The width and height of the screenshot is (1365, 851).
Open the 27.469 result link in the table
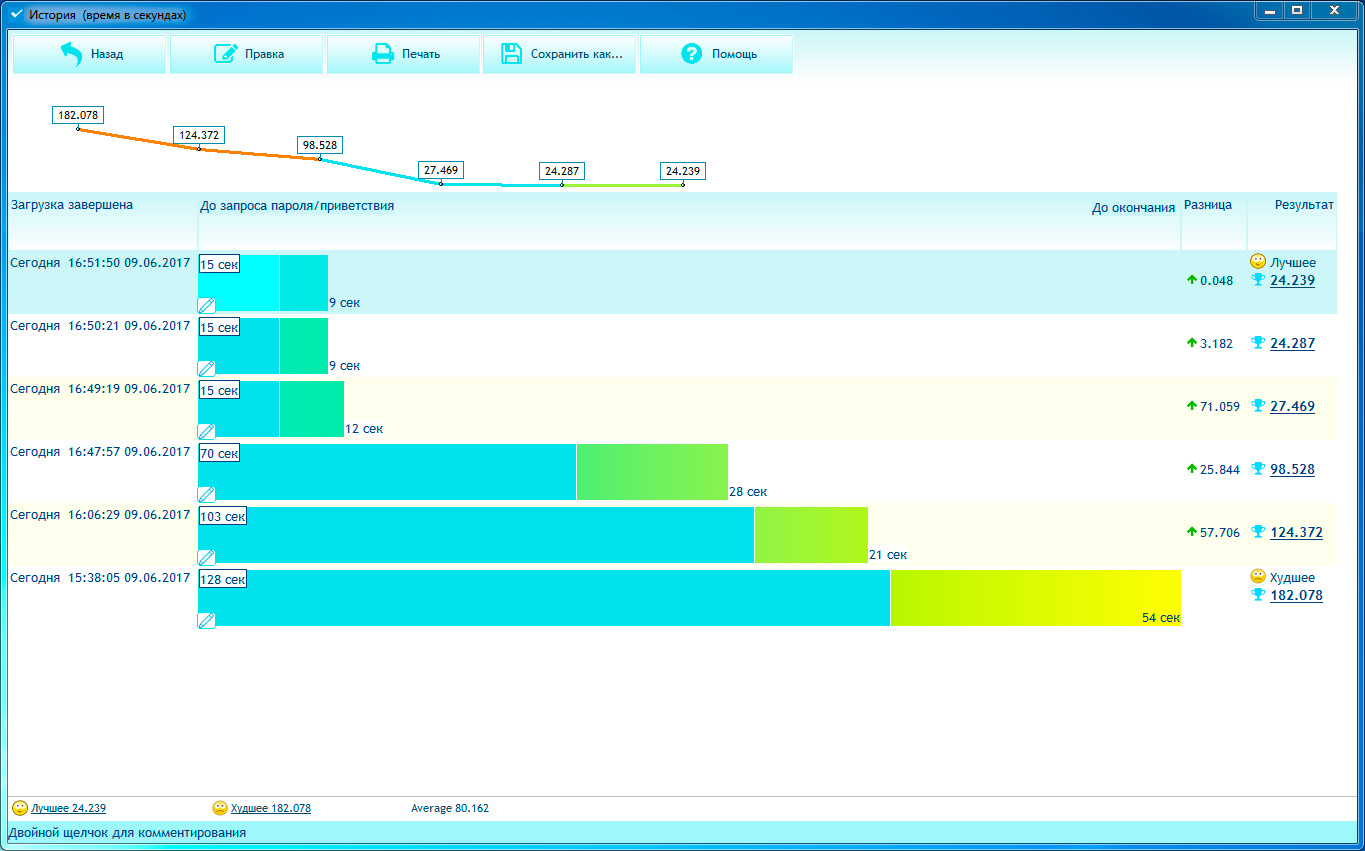click(1292, 407)
